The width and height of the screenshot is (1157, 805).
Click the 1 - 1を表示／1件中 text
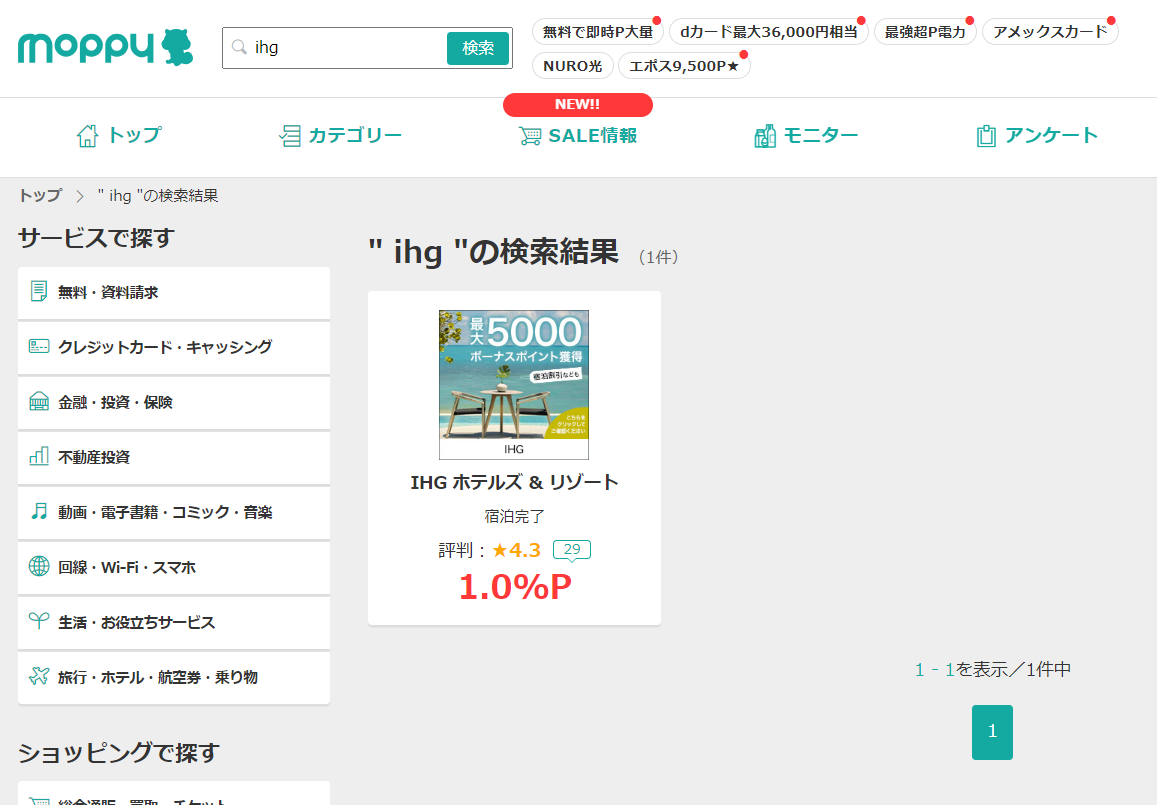click(993, 669)
